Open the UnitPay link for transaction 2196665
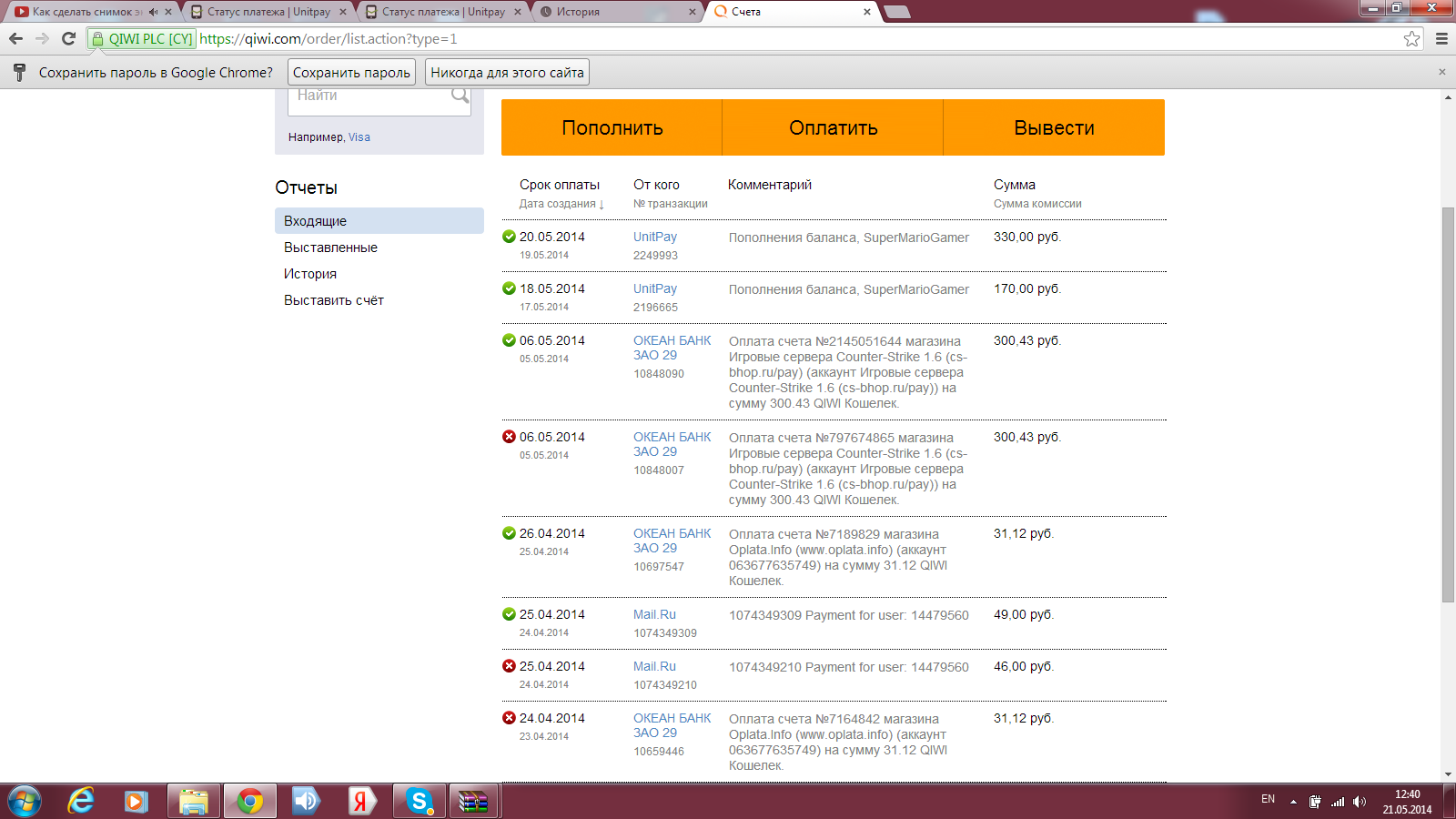Image resolution: width=1456 pixels, height=819 pixels. tap(655, 288)
